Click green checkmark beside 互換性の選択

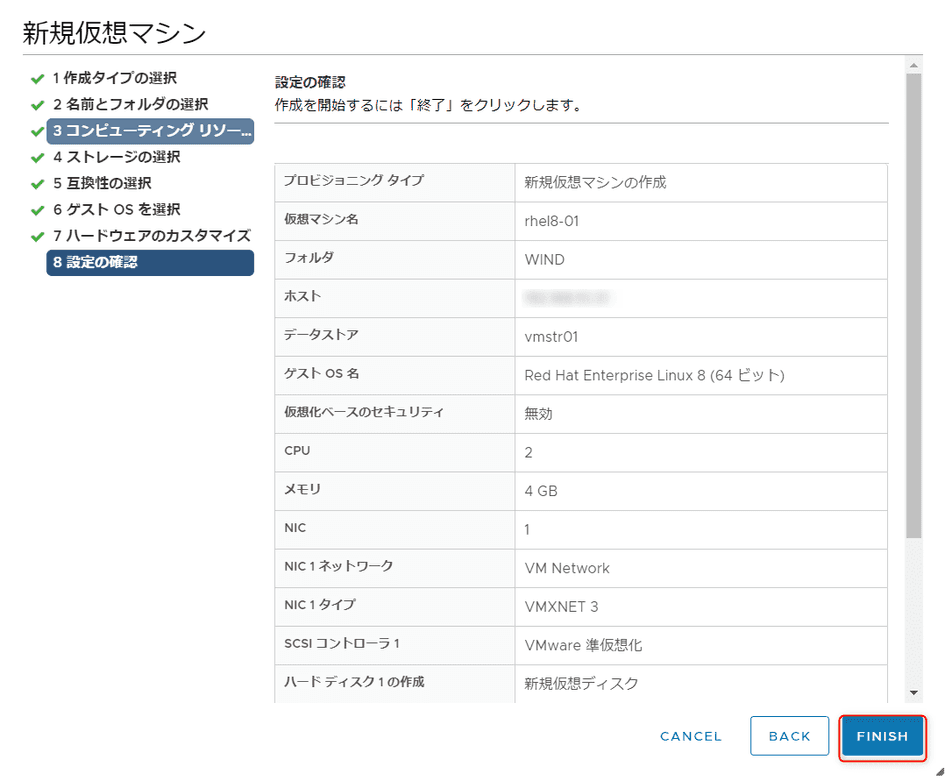point(37,184)
